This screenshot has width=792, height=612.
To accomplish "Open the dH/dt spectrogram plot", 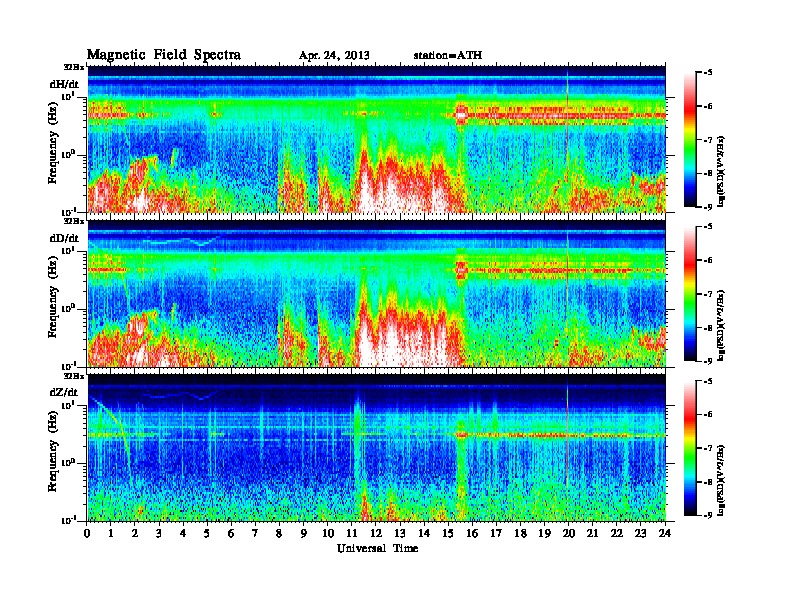I will pyautogui.click(x=377, y=139).
